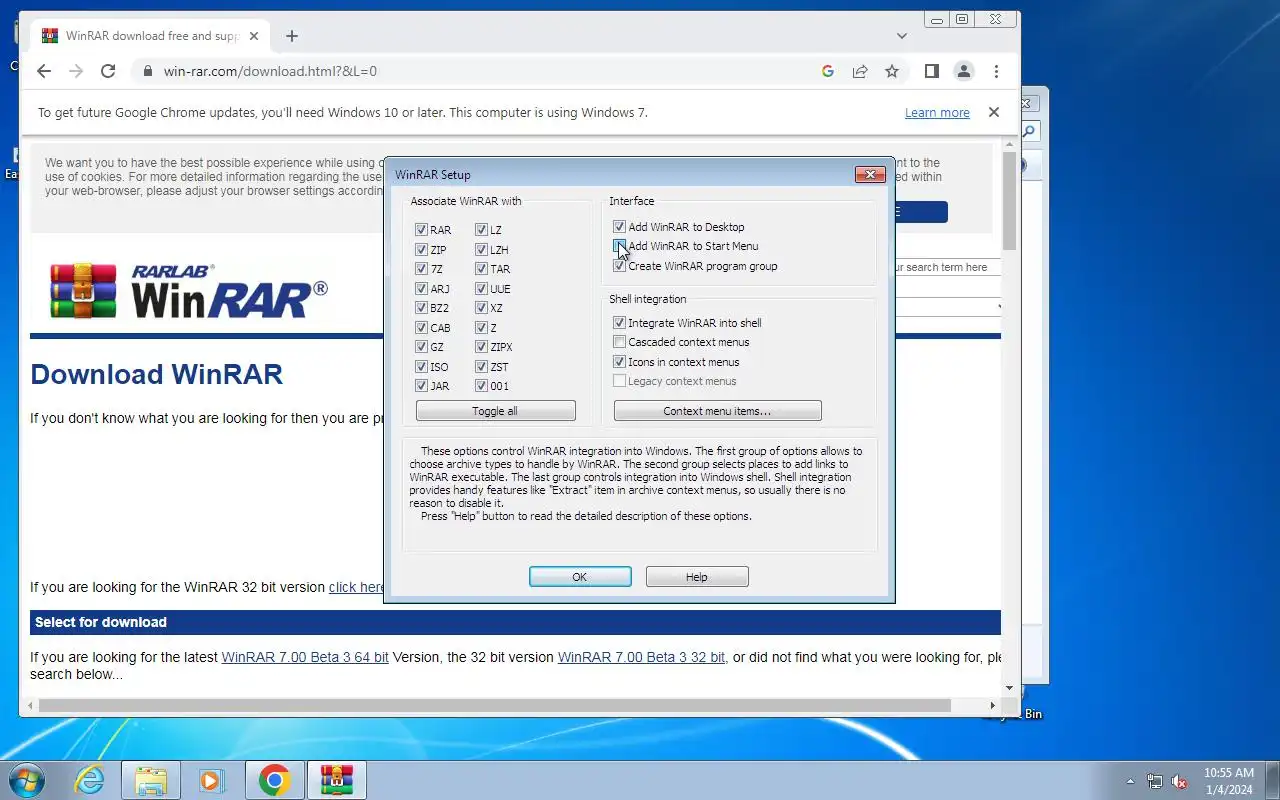Screen dimensions: 1280x800
Task: Toggle the TAR association checkbox
Action: (x=481, y=269)
